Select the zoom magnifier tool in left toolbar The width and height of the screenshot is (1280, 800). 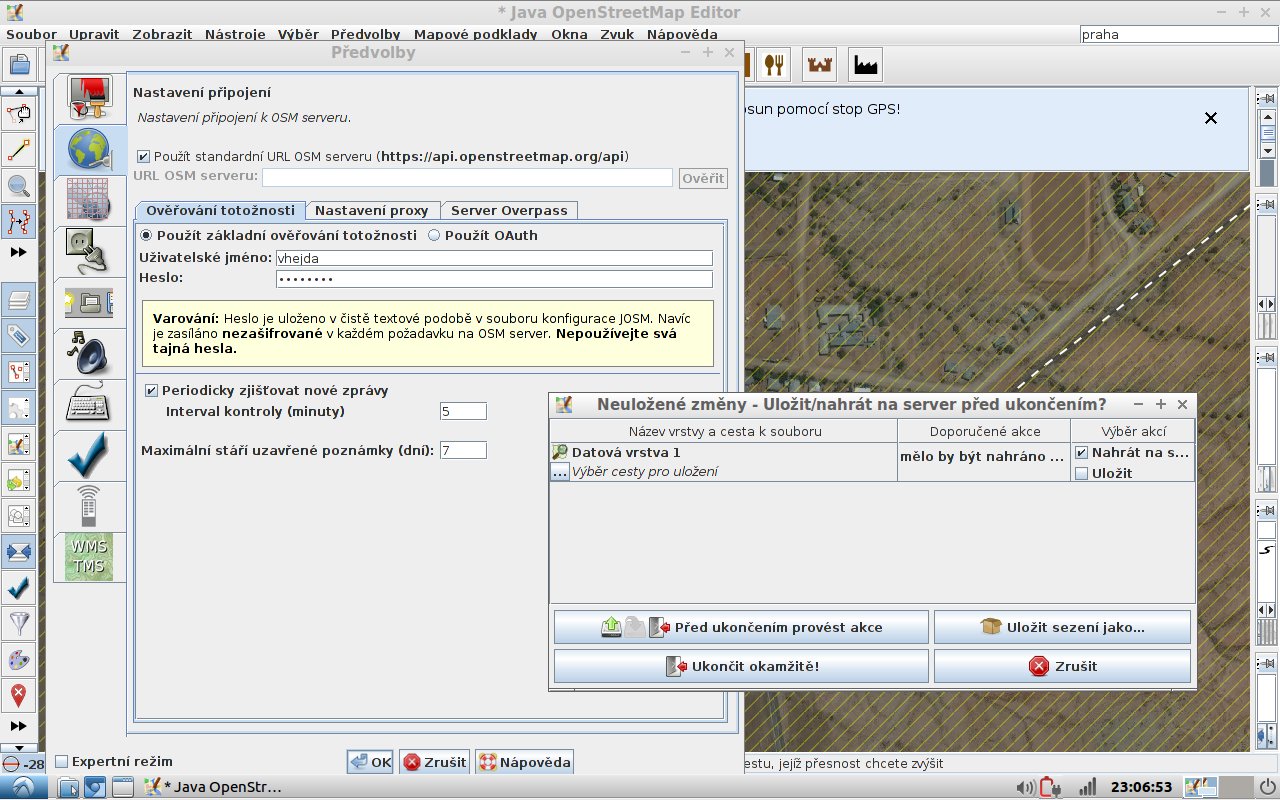(18, 185)
